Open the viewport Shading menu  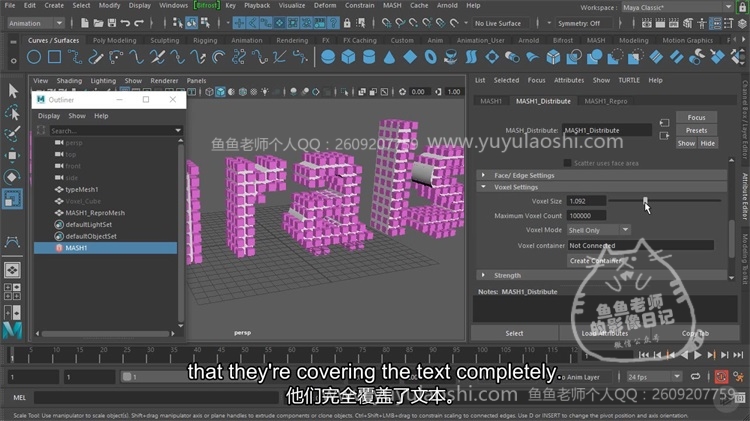click(69, 80)
